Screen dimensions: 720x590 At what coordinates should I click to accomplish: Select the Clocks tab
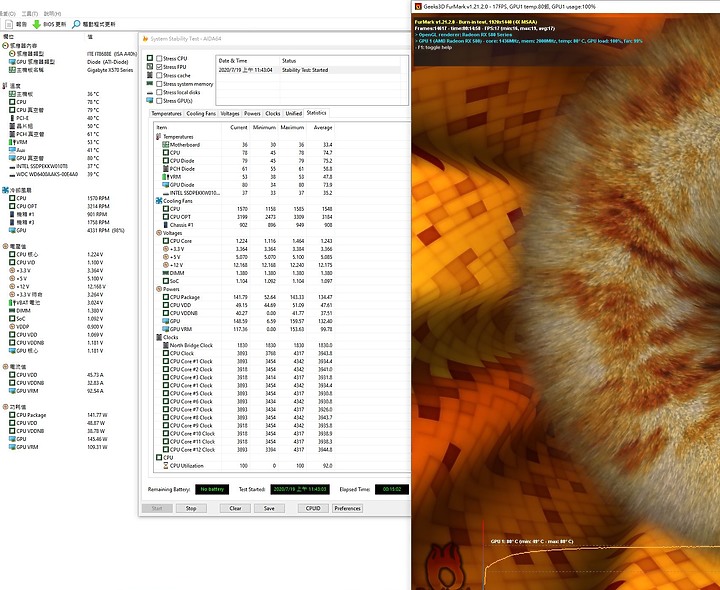click(x=272, y=113)
